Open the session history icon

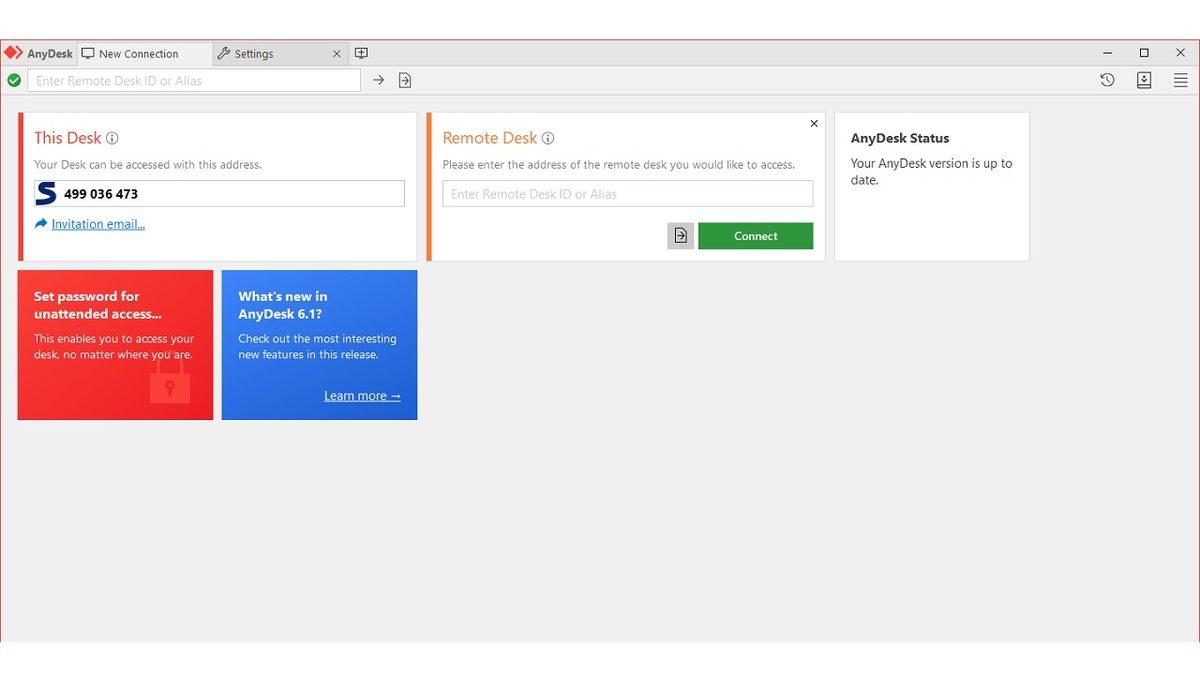tap(1107, 80)
